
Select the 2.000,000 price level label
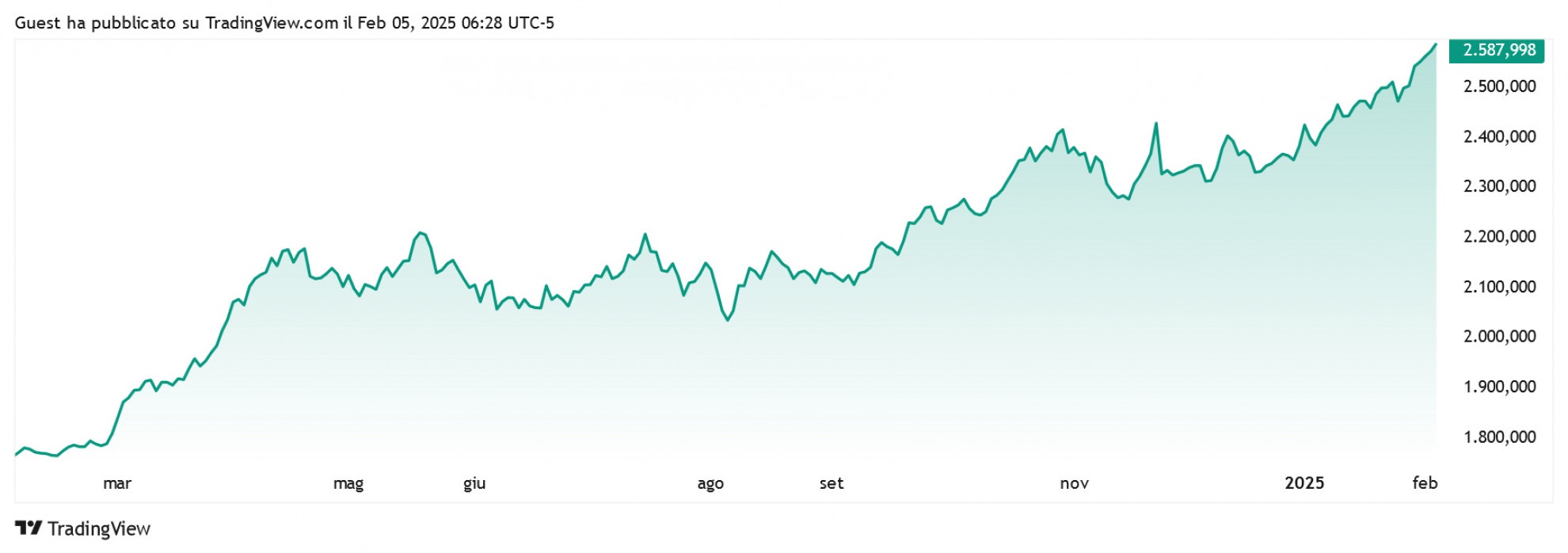1499,337
